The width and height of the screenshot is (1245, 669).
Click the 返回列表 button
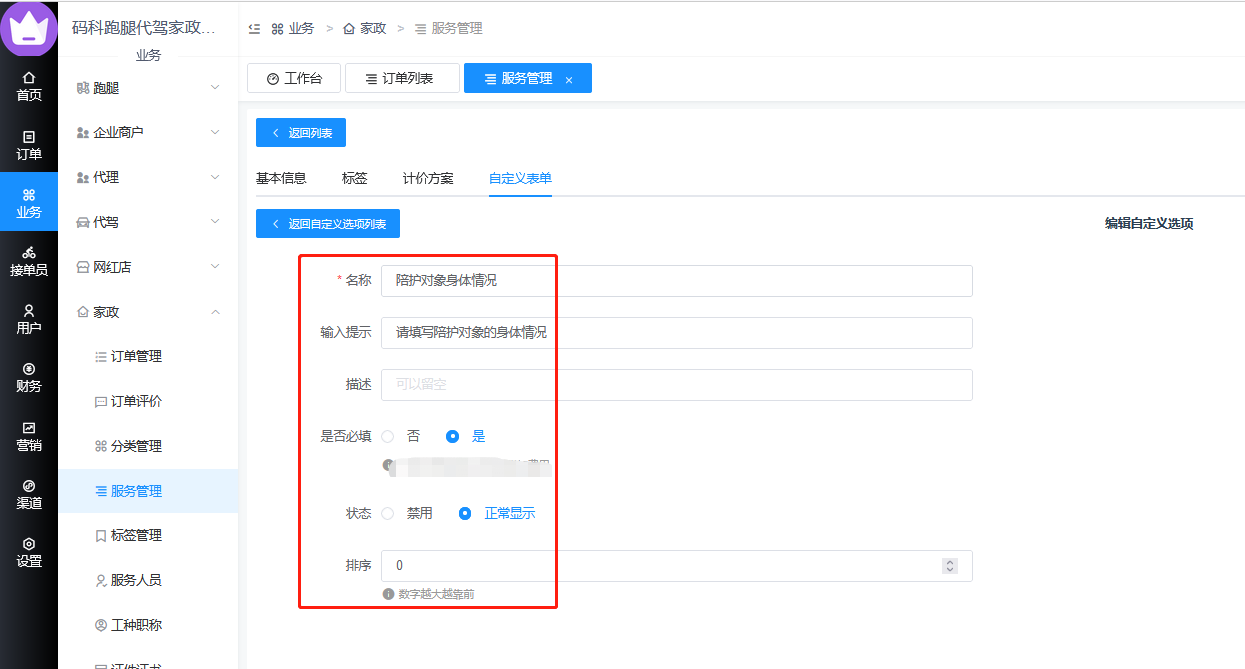[x=301, y=132]
